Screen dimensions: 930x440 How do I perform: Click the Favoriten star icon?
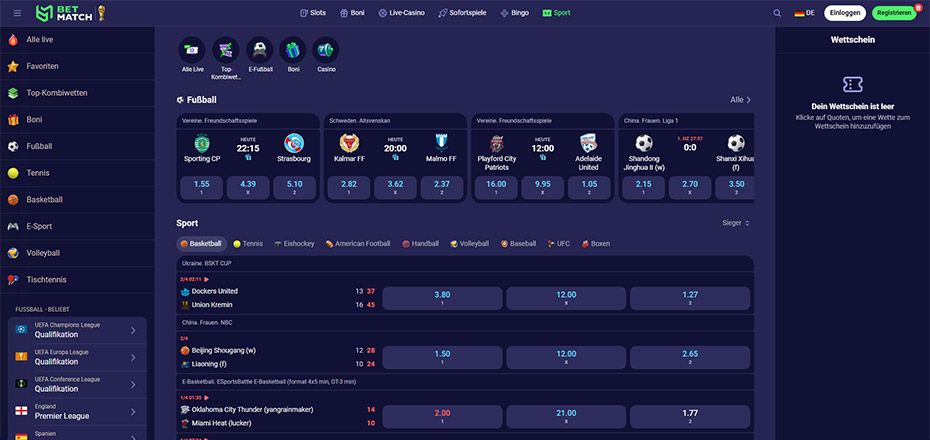13,66
